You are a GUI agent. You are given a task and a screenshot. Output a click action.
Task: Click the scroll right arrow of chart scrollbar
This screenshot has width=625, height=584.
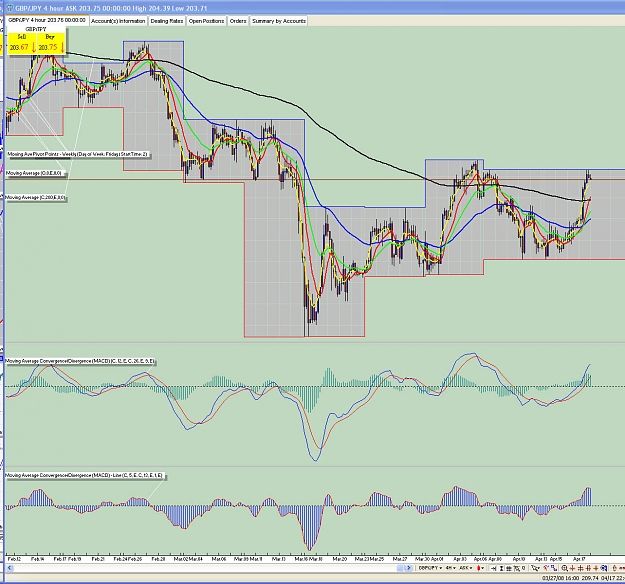click(x=409, y=568)
